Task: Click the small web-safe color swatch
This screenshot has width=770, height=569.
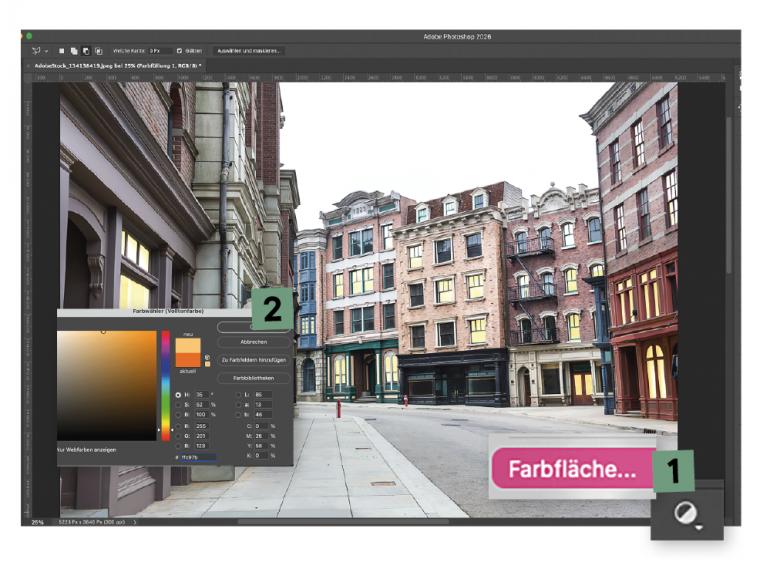Action: point(207,364)
